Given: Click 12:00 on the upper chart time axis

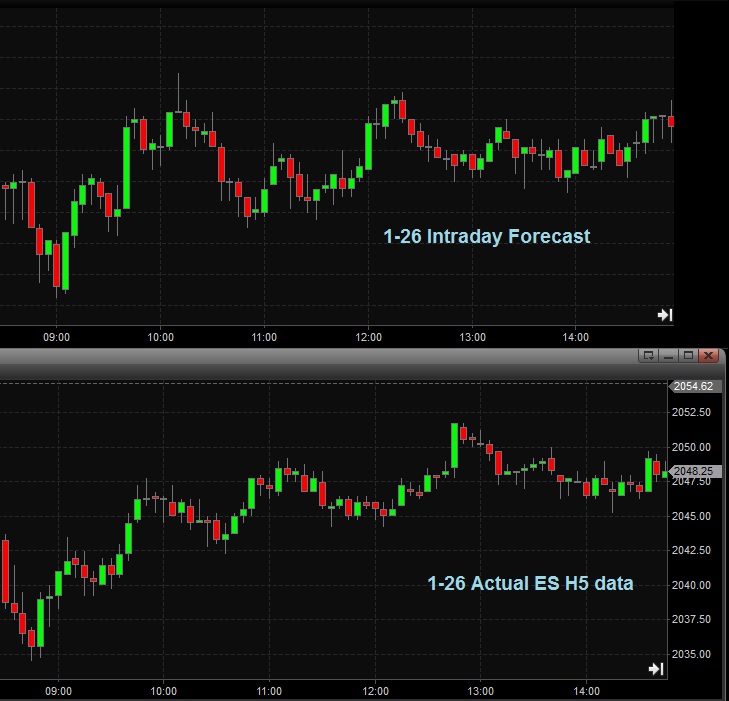Looking at the screenshot, I should (368, 337).
